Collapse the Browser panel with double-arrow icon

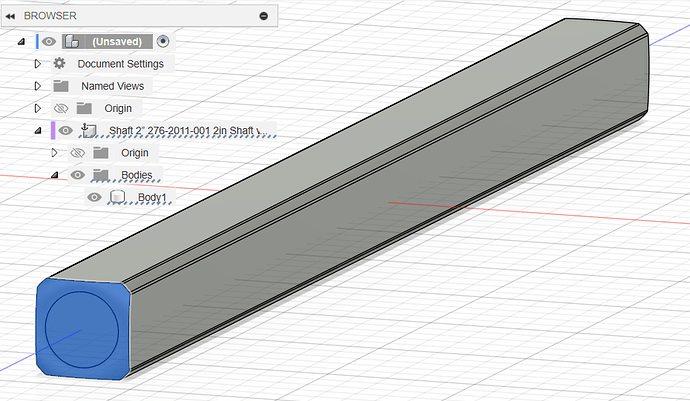tap(10, 16)
